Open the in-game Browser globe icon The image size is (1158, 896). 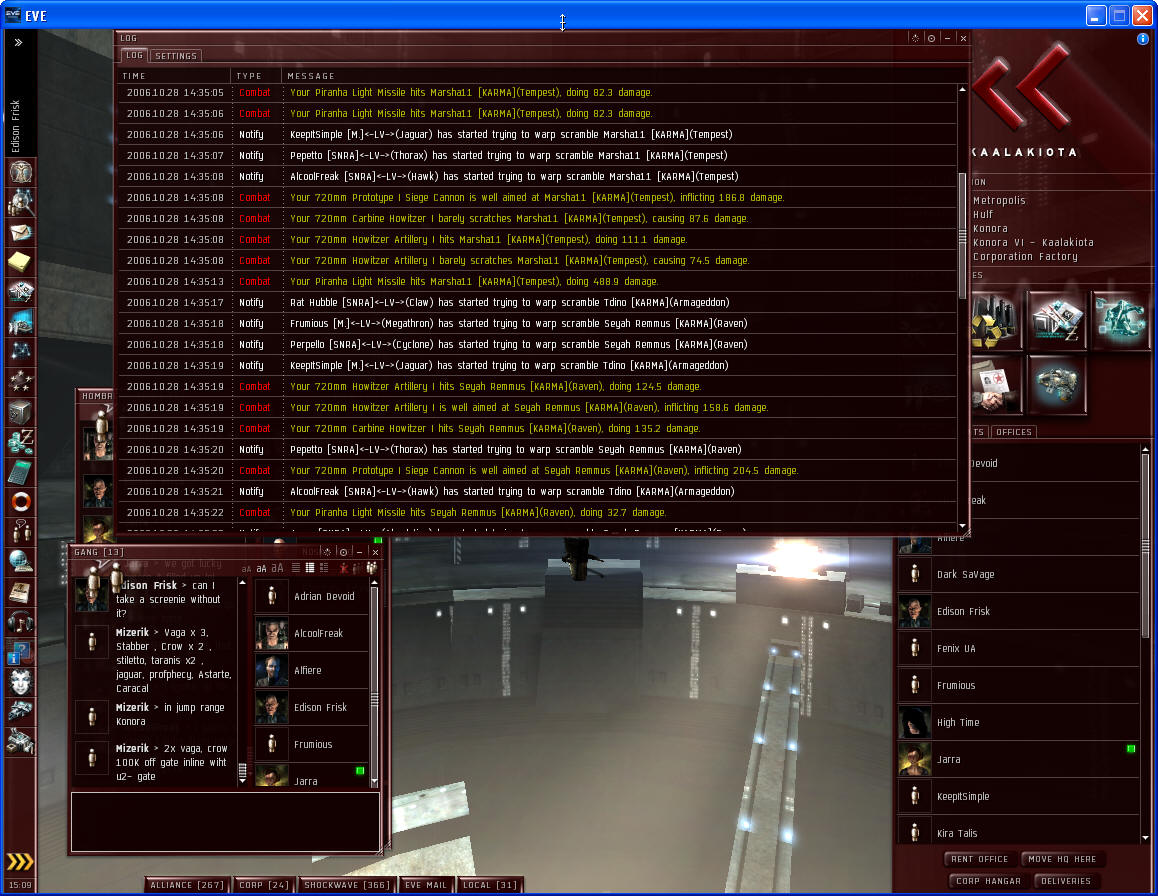[21, 561]
